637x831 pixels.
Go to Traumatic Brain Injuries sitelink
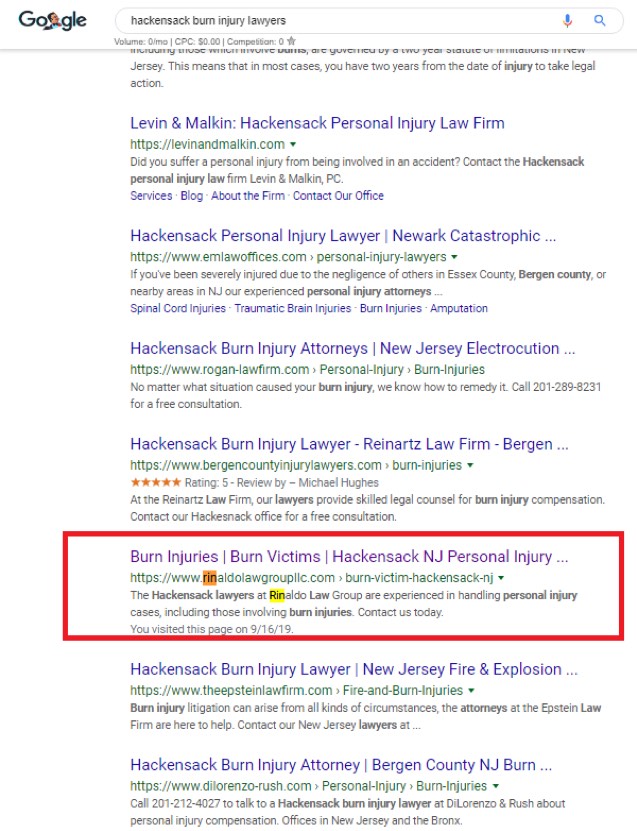(292, 309)
